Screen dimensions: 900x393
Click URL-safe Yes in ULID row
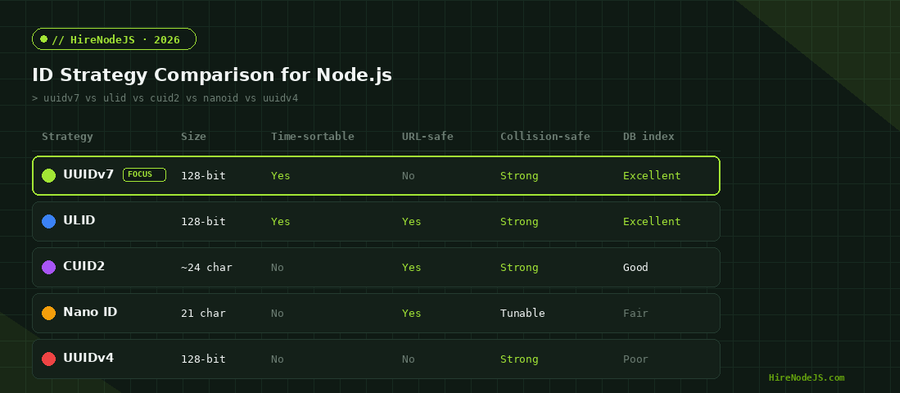[x=412, y=221]
